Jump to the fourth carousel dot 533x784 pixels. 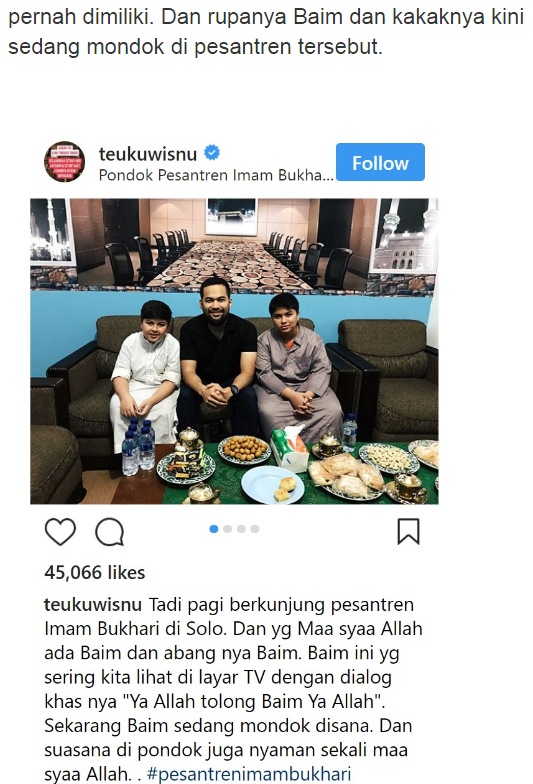pyautogui.click(x=255, y=529)
